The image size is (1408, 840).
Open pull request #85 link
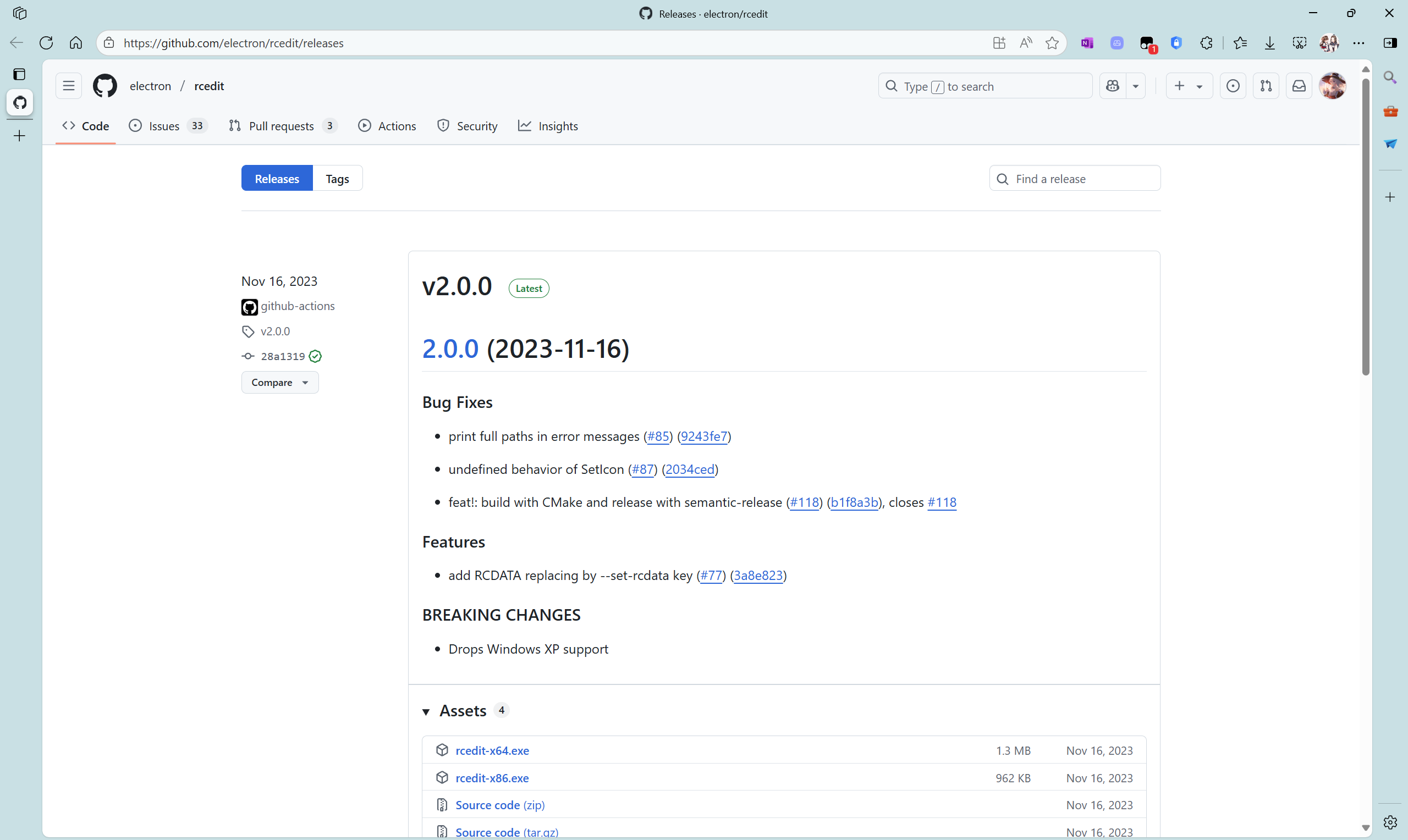point(658,436)
